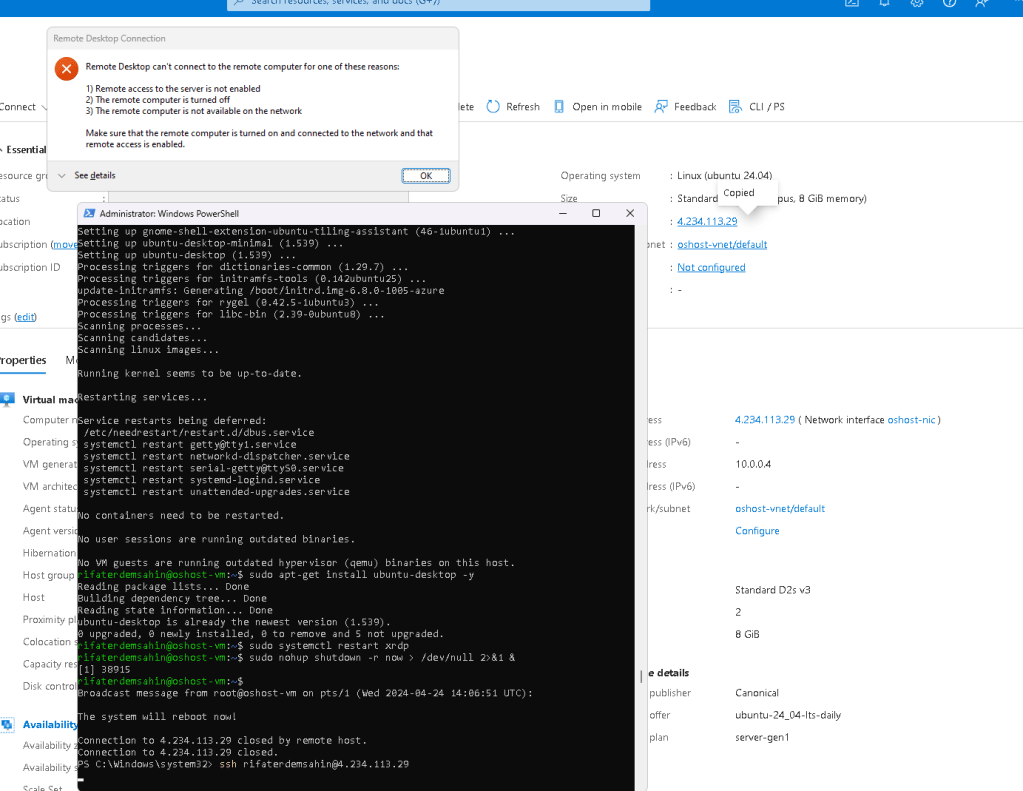1023x791 pixels.
Task: Click the 8 GiB RAM value
Action: (747, 634)
